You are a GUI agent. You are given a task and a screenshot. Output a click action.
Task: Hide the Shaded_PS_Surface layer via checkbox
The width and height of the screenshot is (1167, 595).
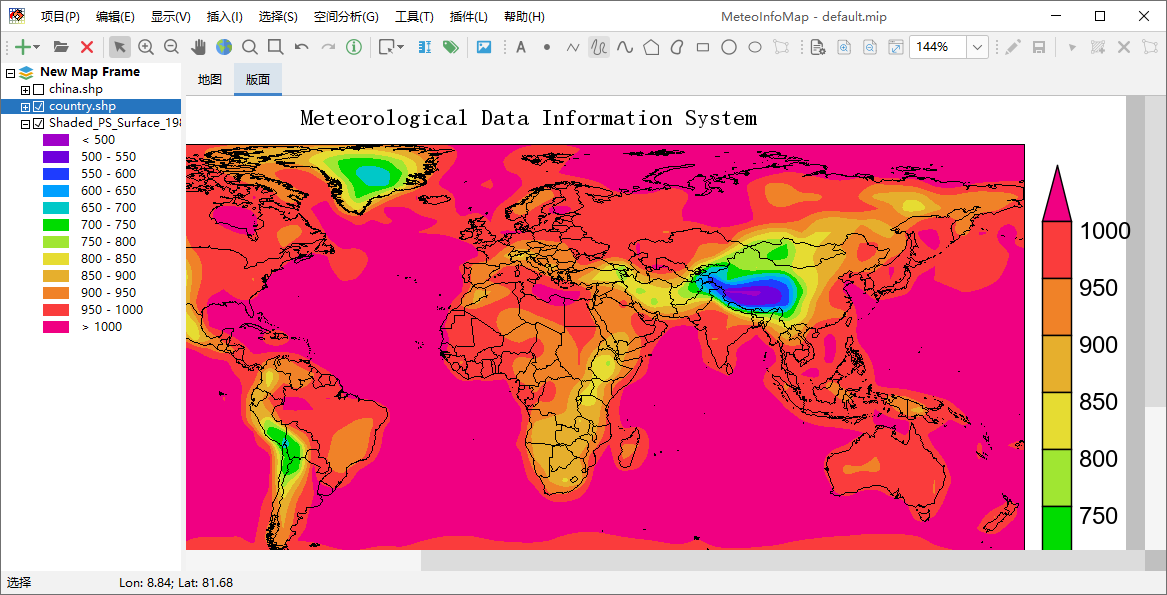point(39,124)
